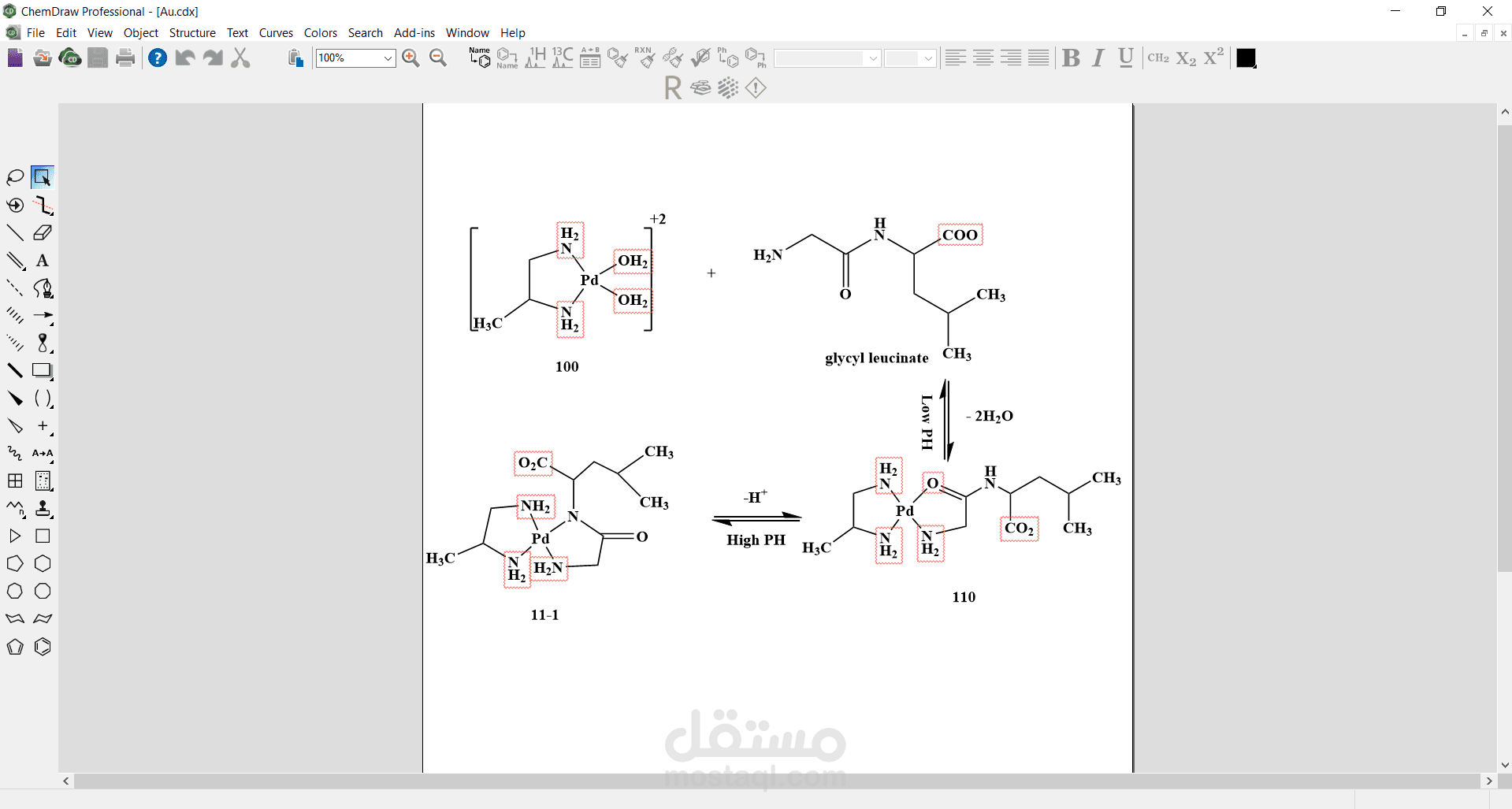Open the Colors menu
1512x809 pixels.
coord(321,32)
